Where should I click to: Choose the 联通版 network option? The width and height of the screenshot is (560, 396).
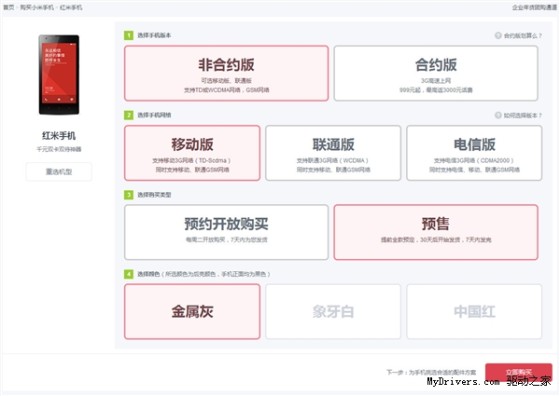(x=333, y=153)
